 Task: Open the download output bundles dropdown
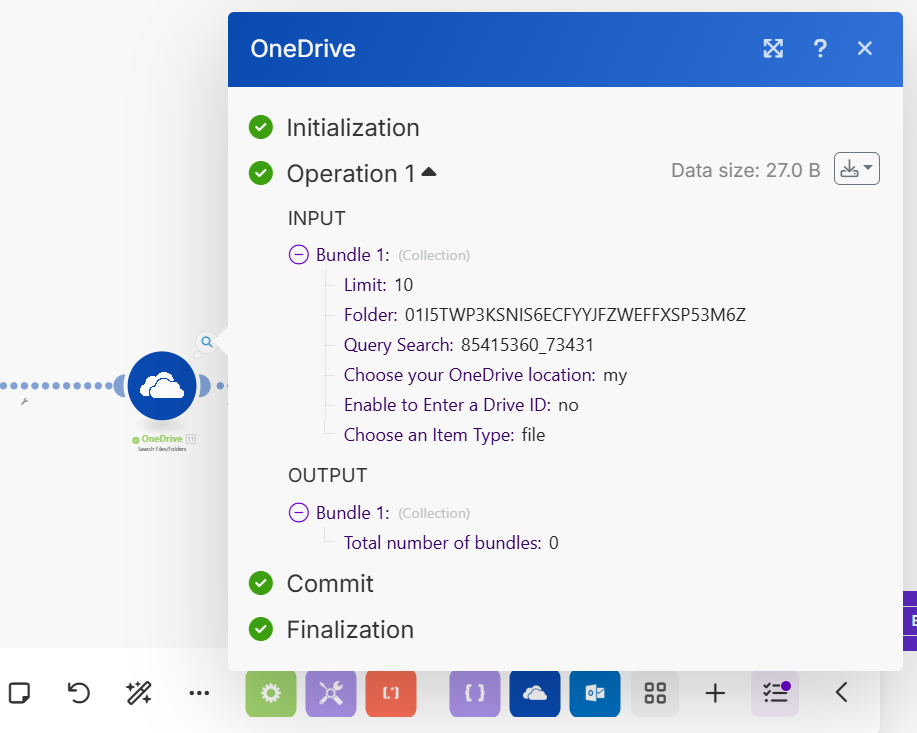coord(857,169)
